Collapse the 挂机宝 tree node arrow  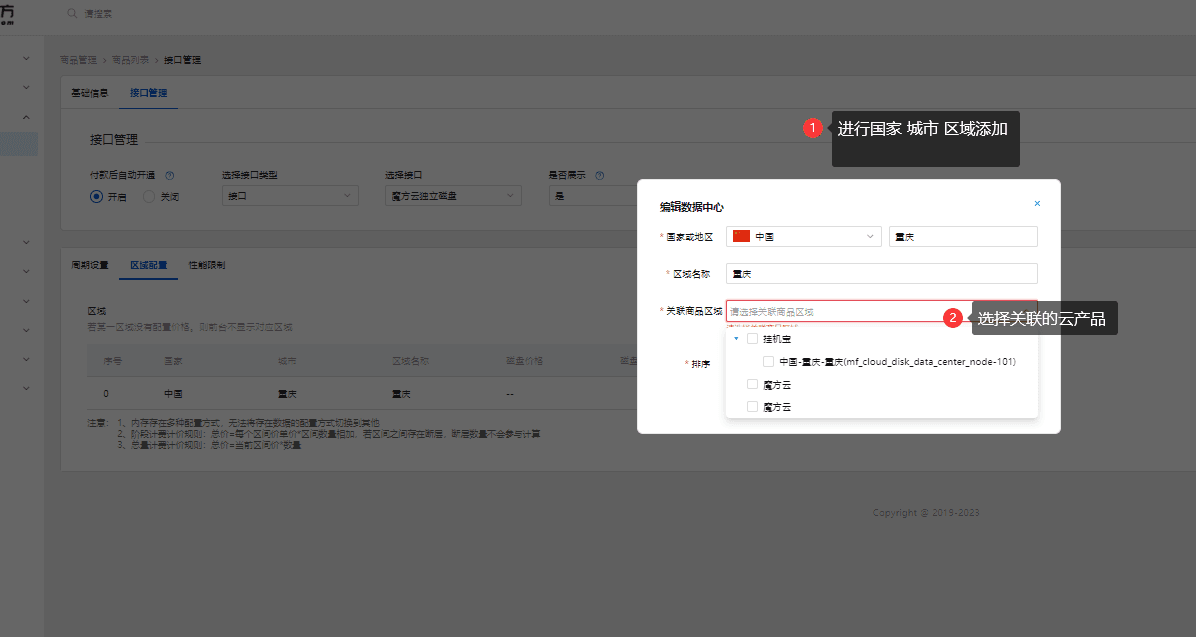(736, 339)
